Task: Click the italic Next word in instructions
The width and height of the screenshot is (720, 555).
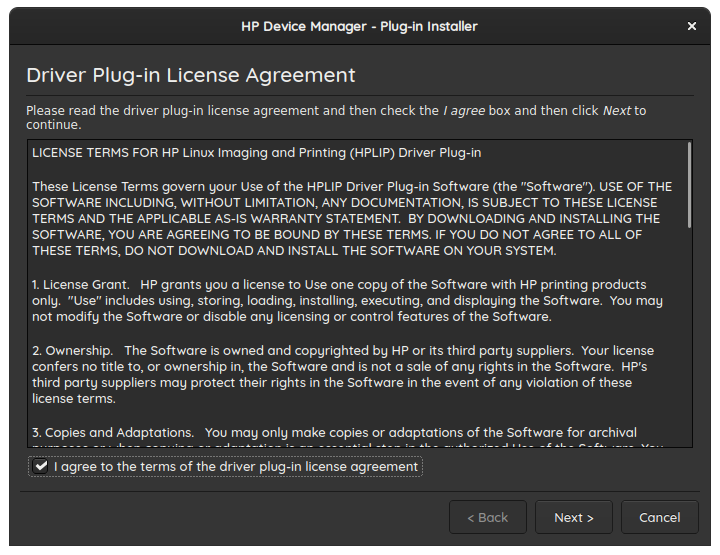Action: [x=616, y=111]
